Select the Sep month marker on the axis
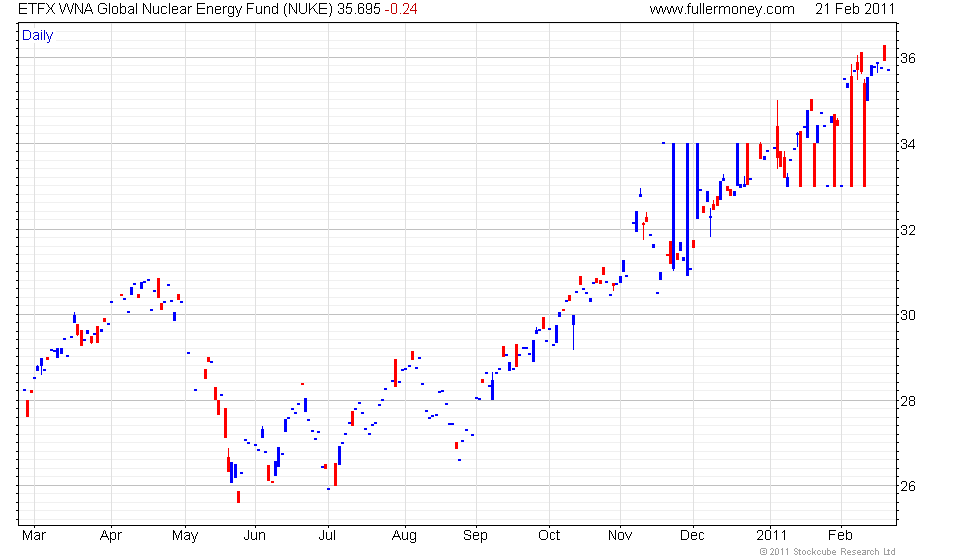Screen dimensions: 980x560 475,534
